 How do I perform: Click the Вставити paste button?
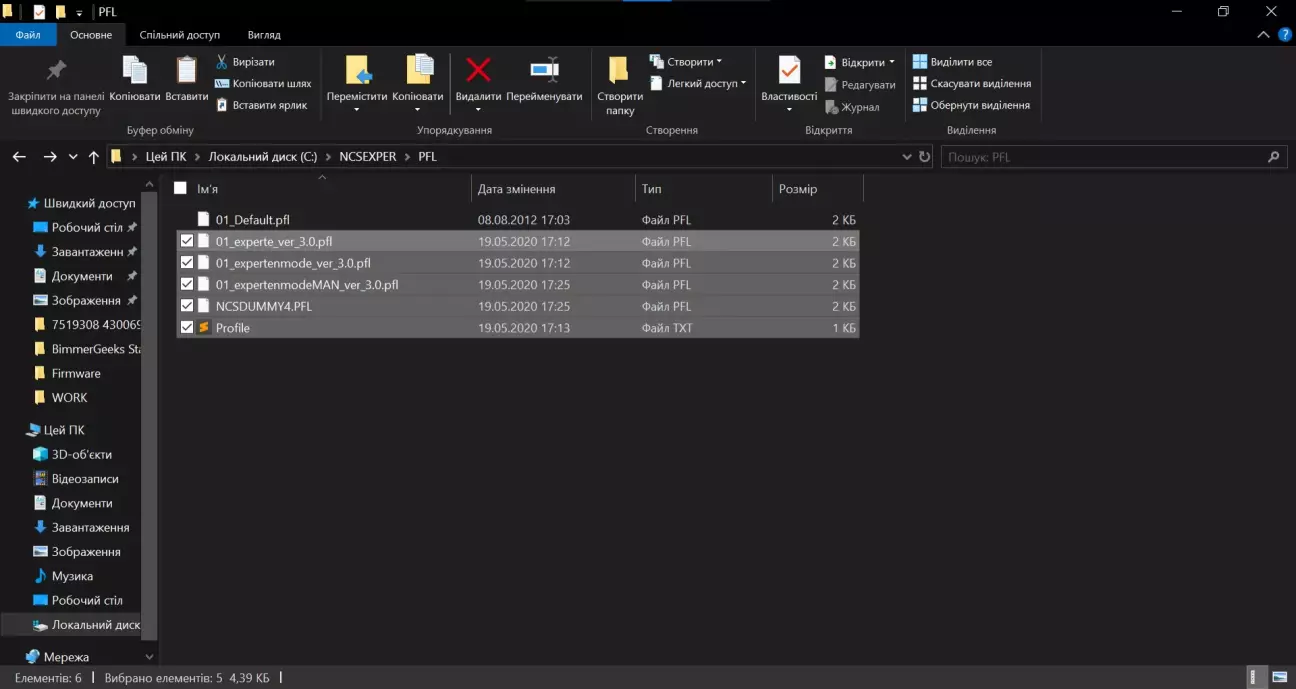tap(187, 80)
